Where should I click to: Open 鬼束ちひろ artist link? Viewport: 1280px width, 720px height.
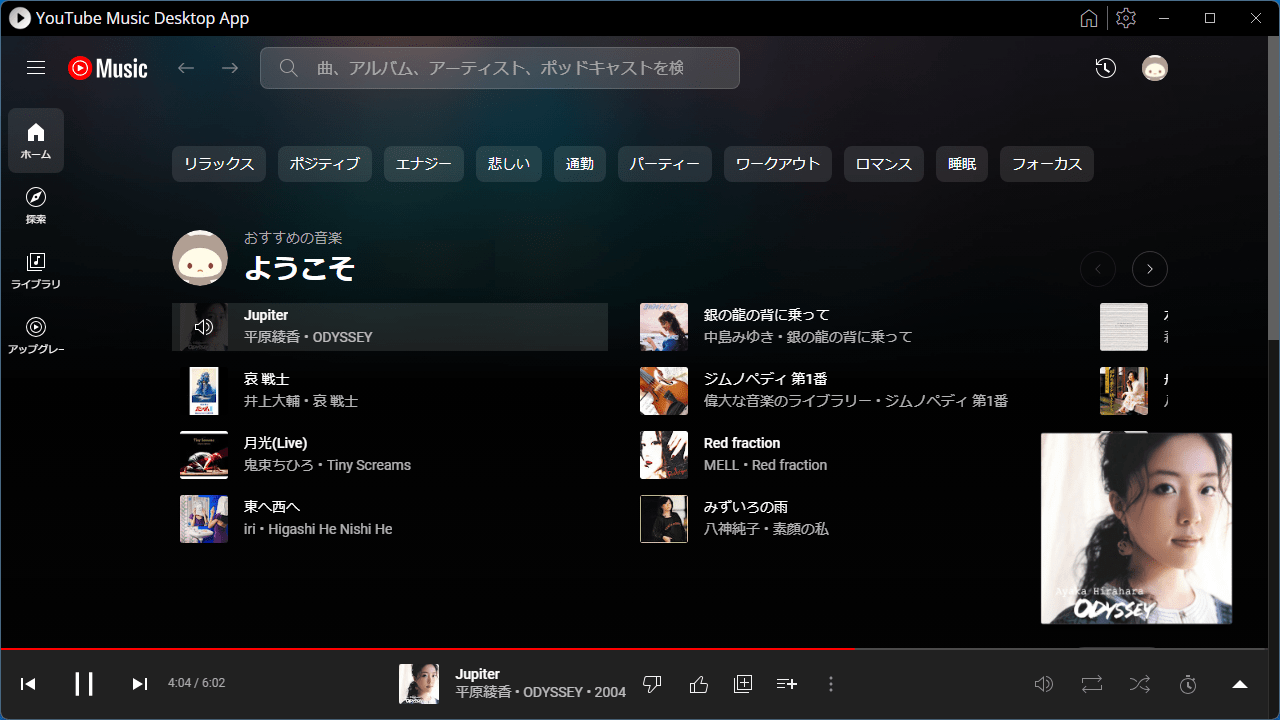click(x=279, y=465)
